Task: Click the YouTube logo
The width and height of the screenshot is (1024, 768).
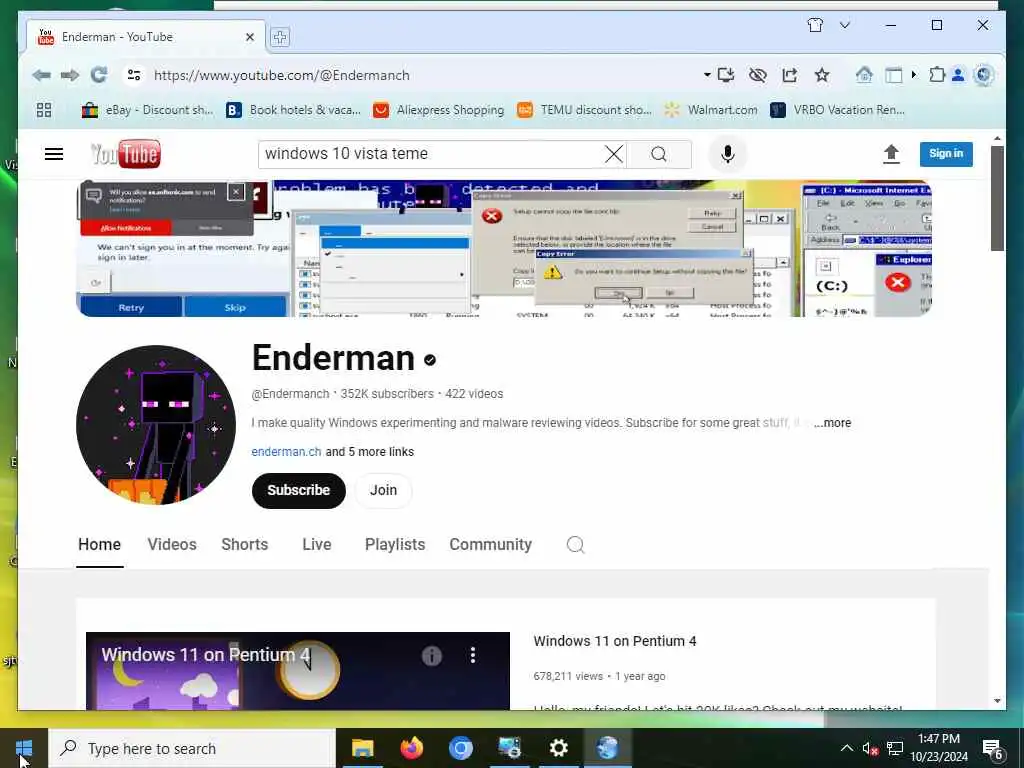Action: click(125, 154)
